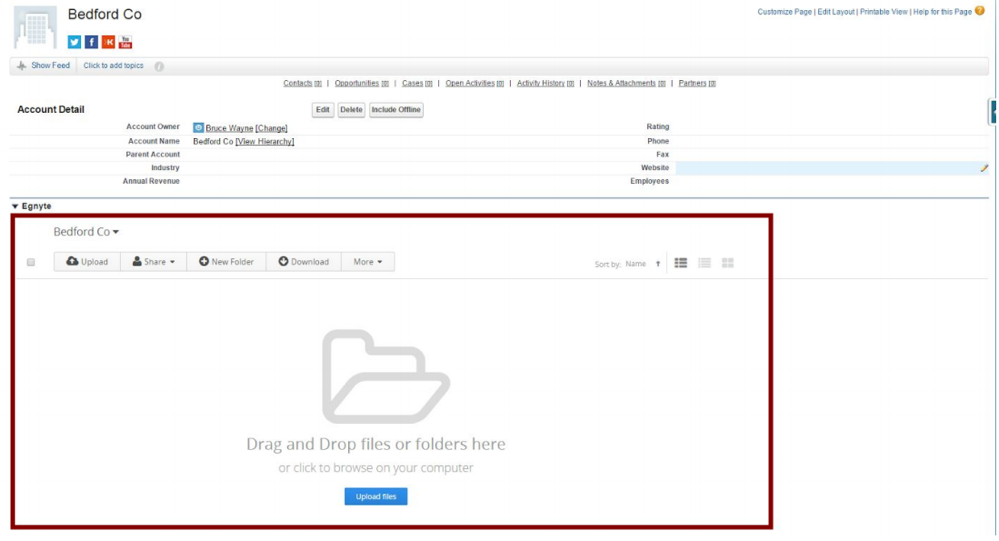Jump to Opportunities related list
This screenshot has width=999, height=541.
tap(361, 83)
